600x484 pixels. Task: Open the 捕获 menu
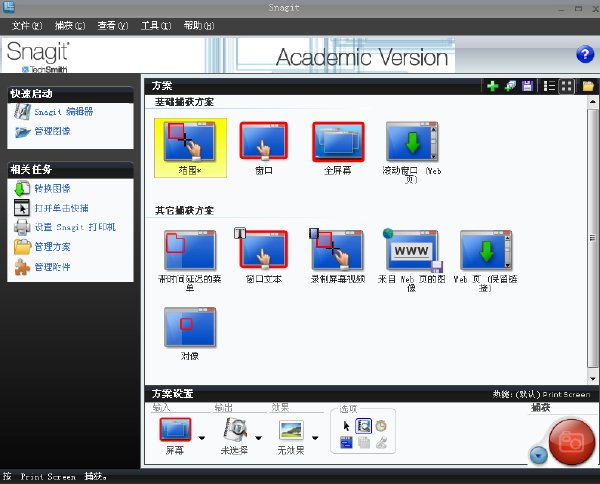[70, 26]
